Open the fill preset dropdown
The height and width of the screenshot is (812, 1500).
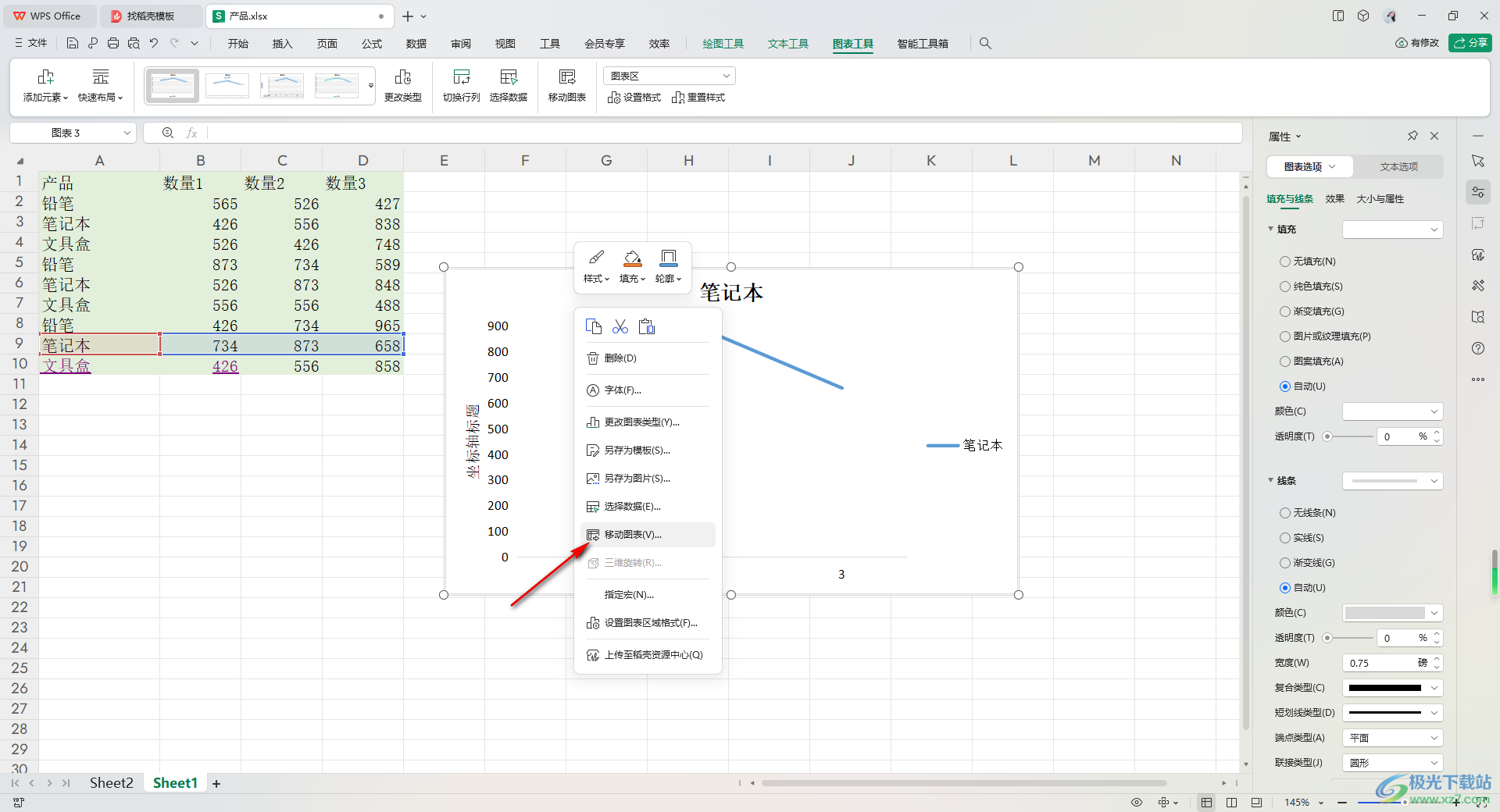[x=1392, y=230]
